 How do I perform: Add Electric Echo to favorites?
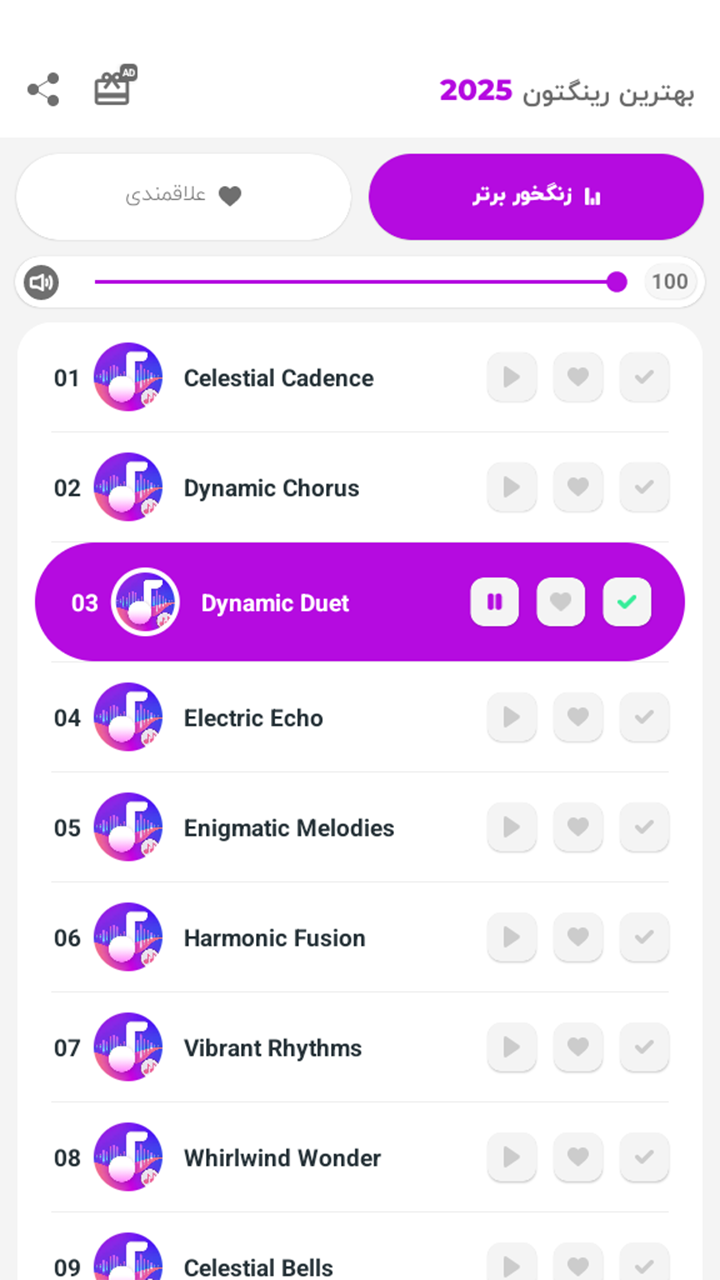(578, 718)
